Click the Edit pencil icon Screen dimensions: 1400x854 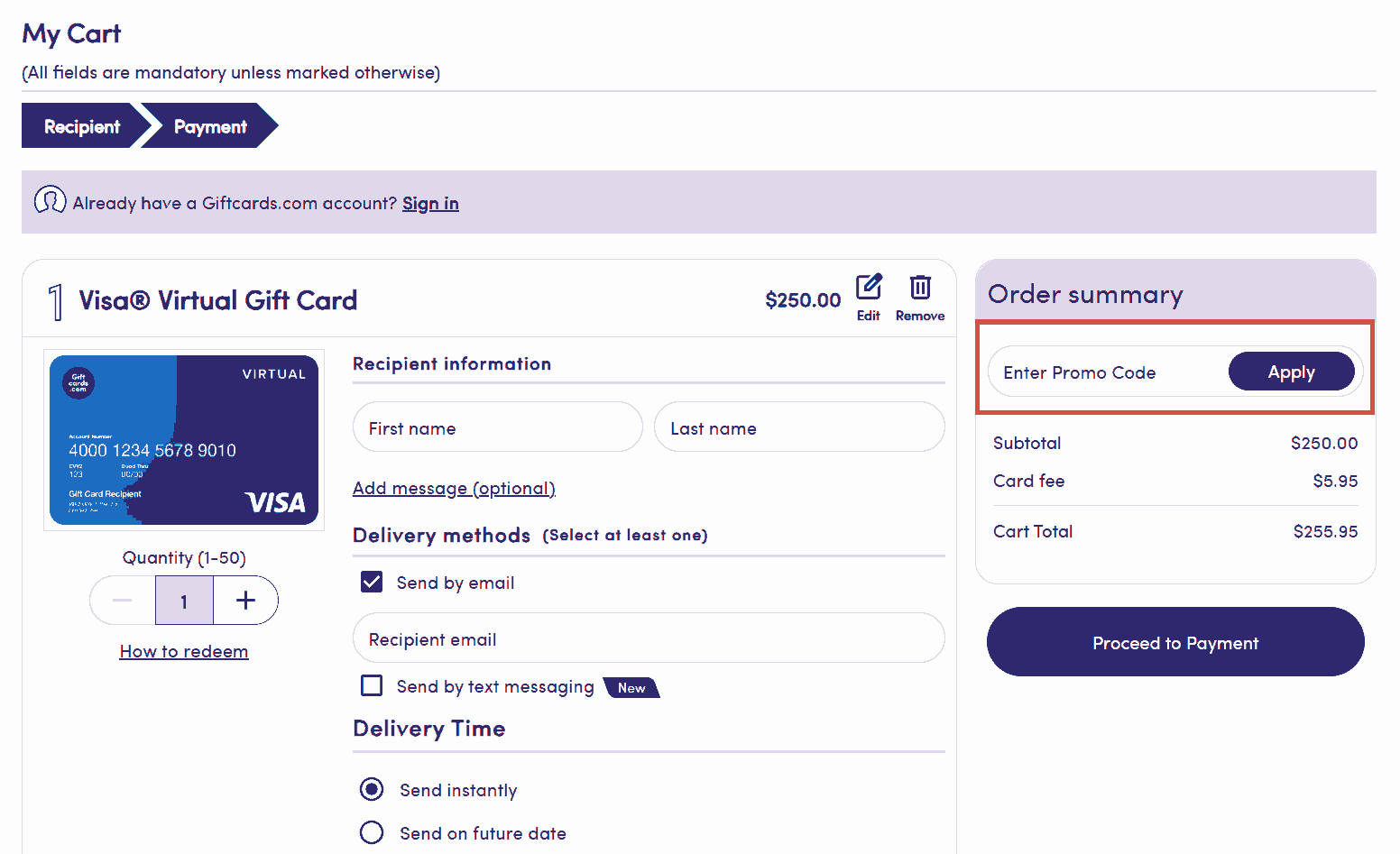click(x=869, y=288)
